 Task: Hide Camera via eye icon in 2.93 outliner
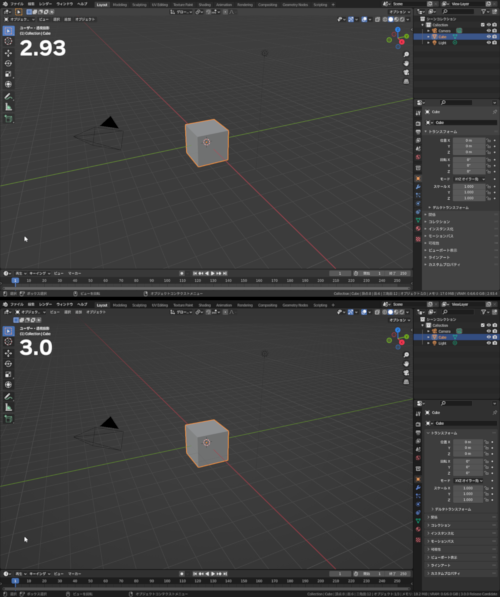489,31
